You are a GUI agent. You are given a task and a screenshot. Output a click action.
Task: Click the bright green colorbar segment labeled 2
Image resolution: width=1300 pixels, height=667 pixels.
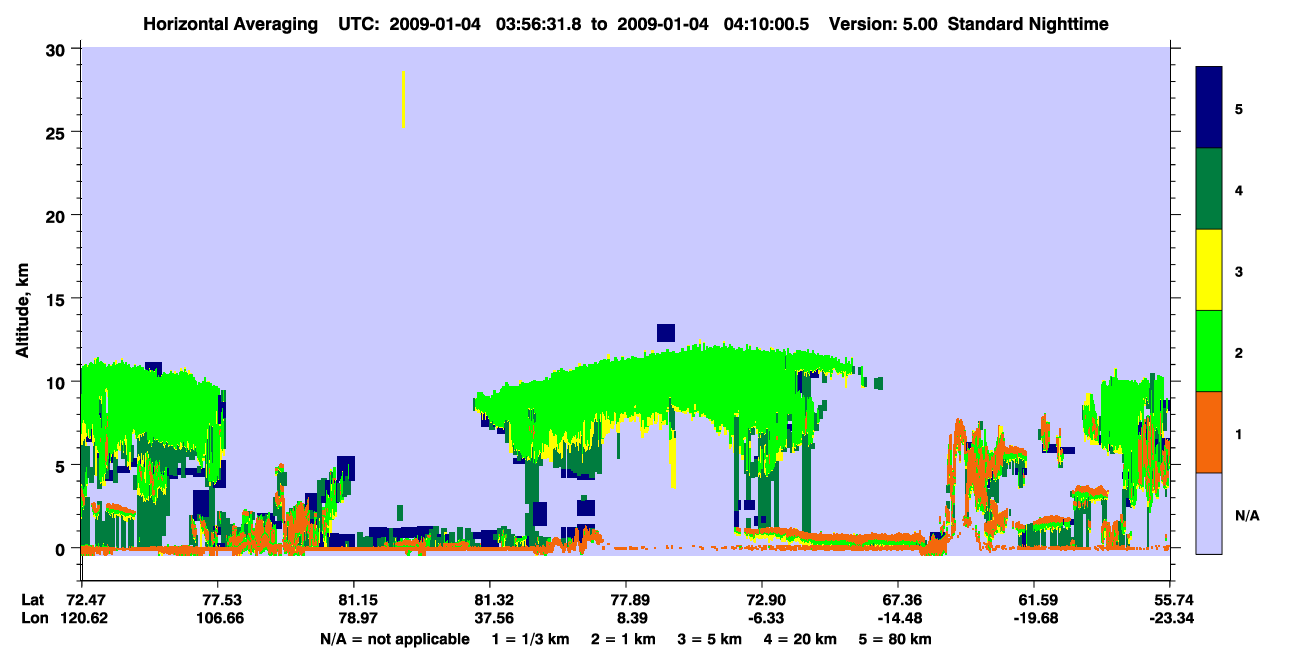click(x=1209, y=351)
